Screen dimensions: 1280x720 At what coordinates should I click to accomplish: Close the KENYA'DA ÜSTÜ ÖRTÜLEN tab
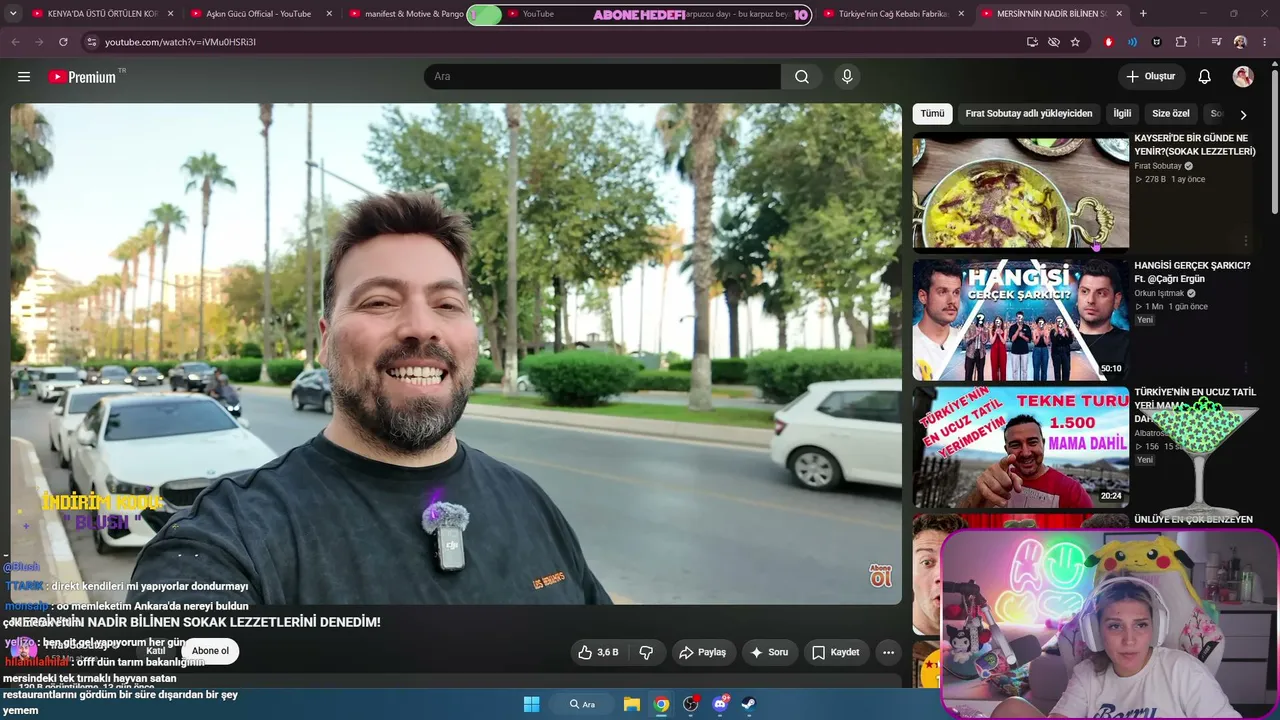pos(170,14)
